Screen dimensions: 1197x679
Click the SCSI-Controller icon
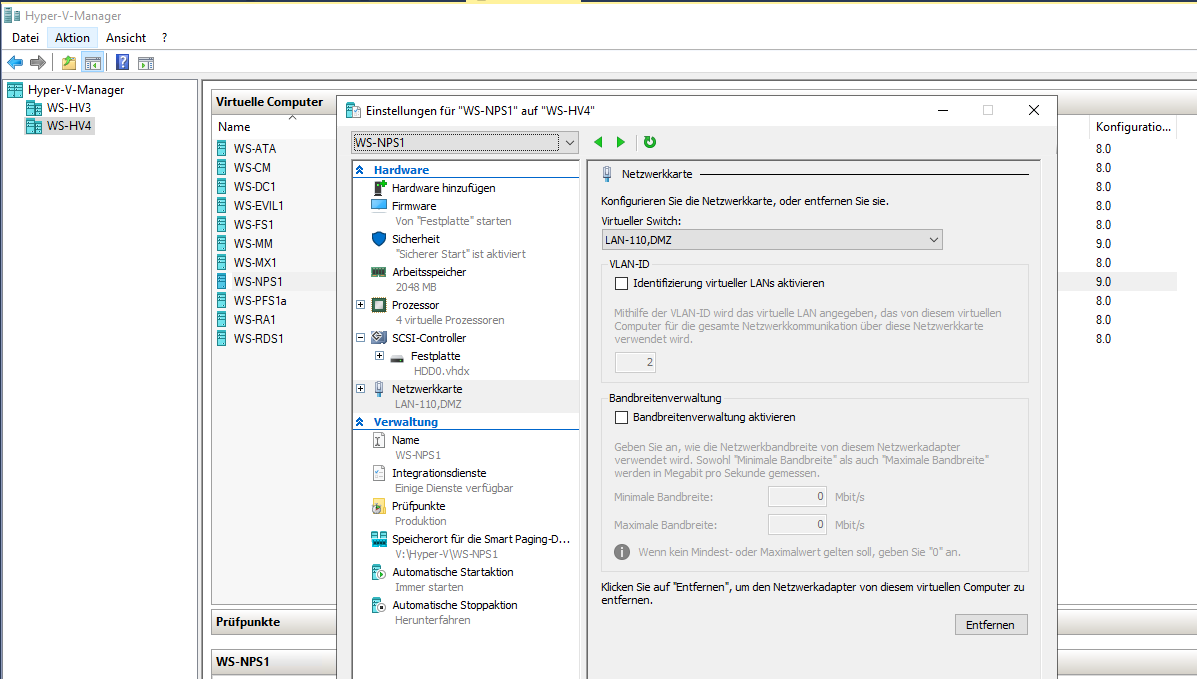pyautogui.click(x=379, y=338)
